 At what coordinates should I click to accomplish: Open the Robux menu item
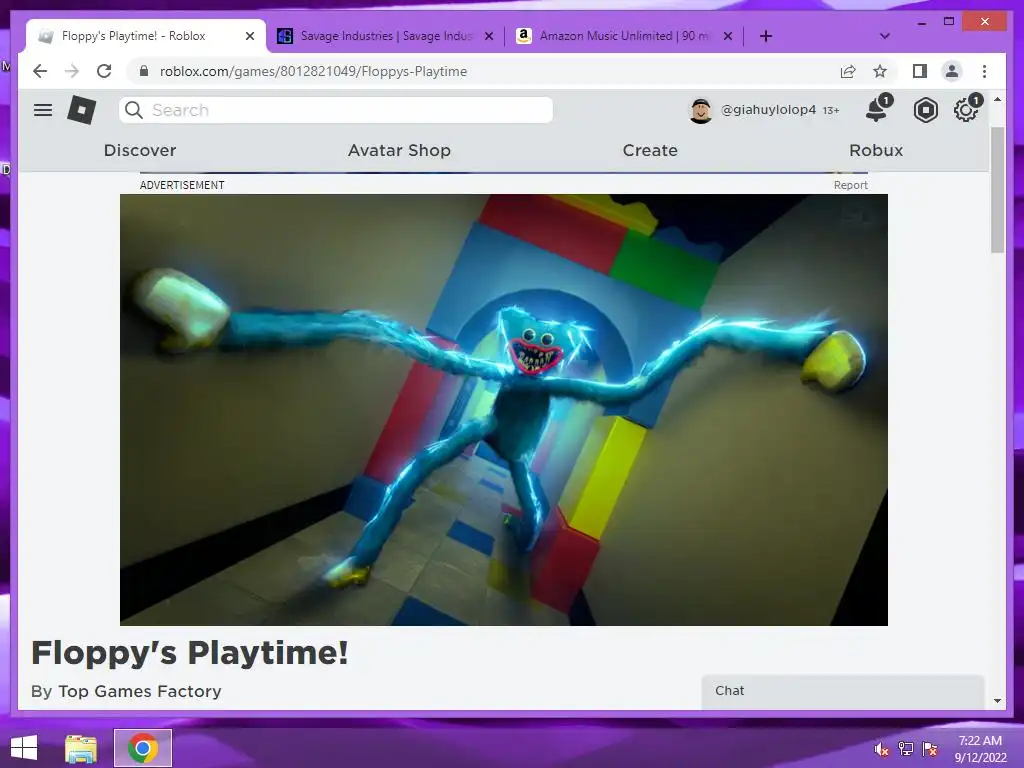pos(876,150)
